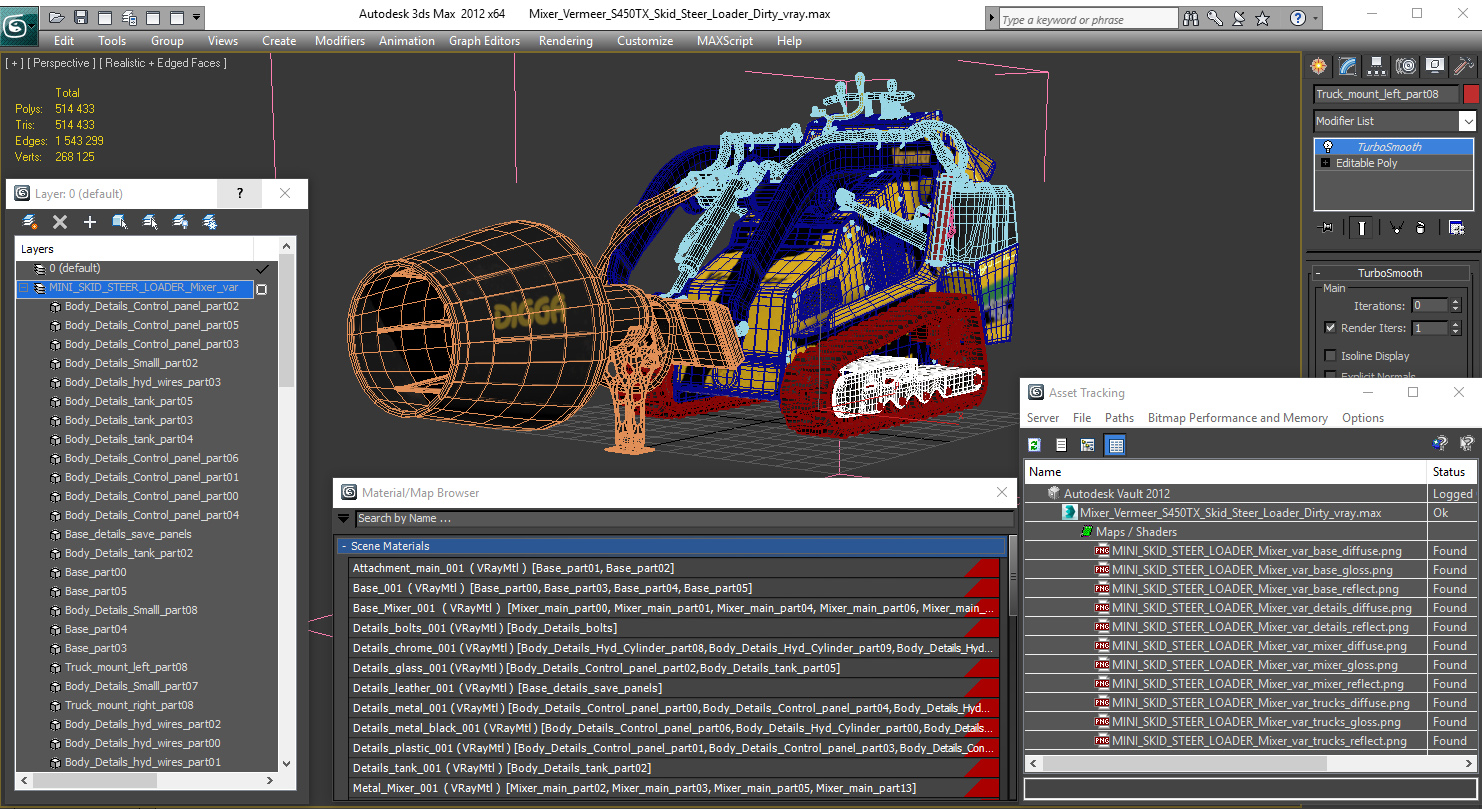Click the Perspective viewport label
This screenshot has height=810, width=1482.
tap(61, 63)
